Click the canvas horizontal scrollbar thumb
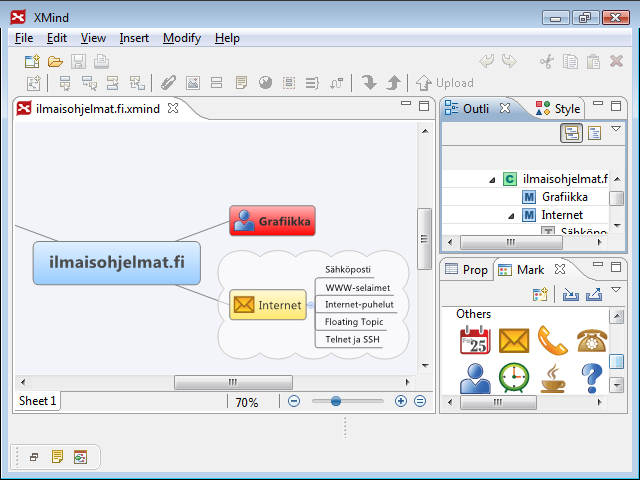The width and height of the screenshot is (640, 480). 233,382
